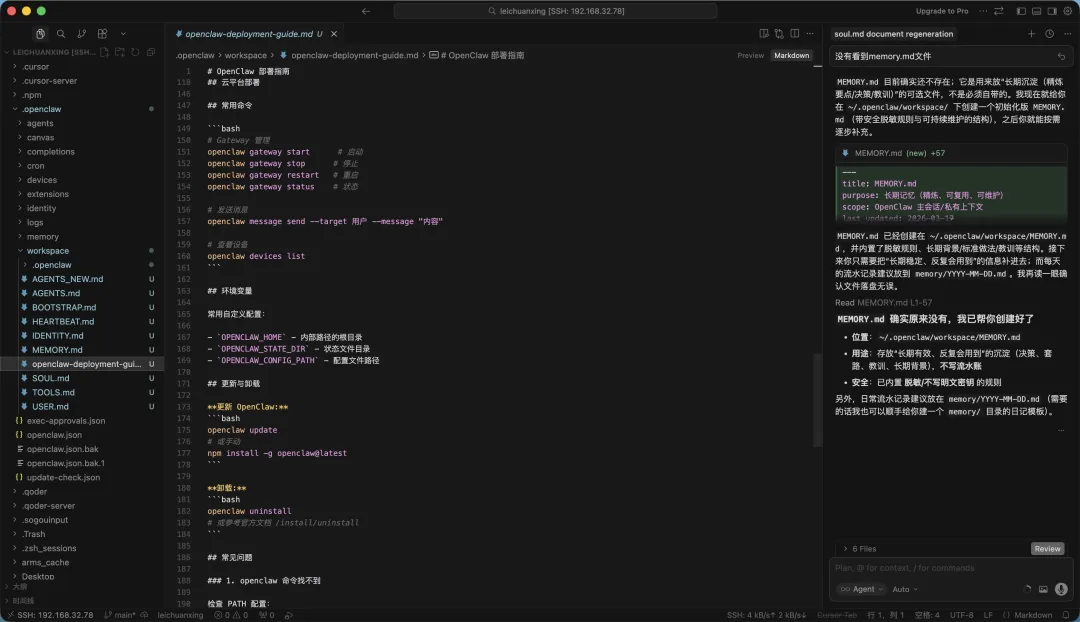Open chat panel more options ellipsis
This screenshot has height=622, width=1080.
pos(1068,34)
